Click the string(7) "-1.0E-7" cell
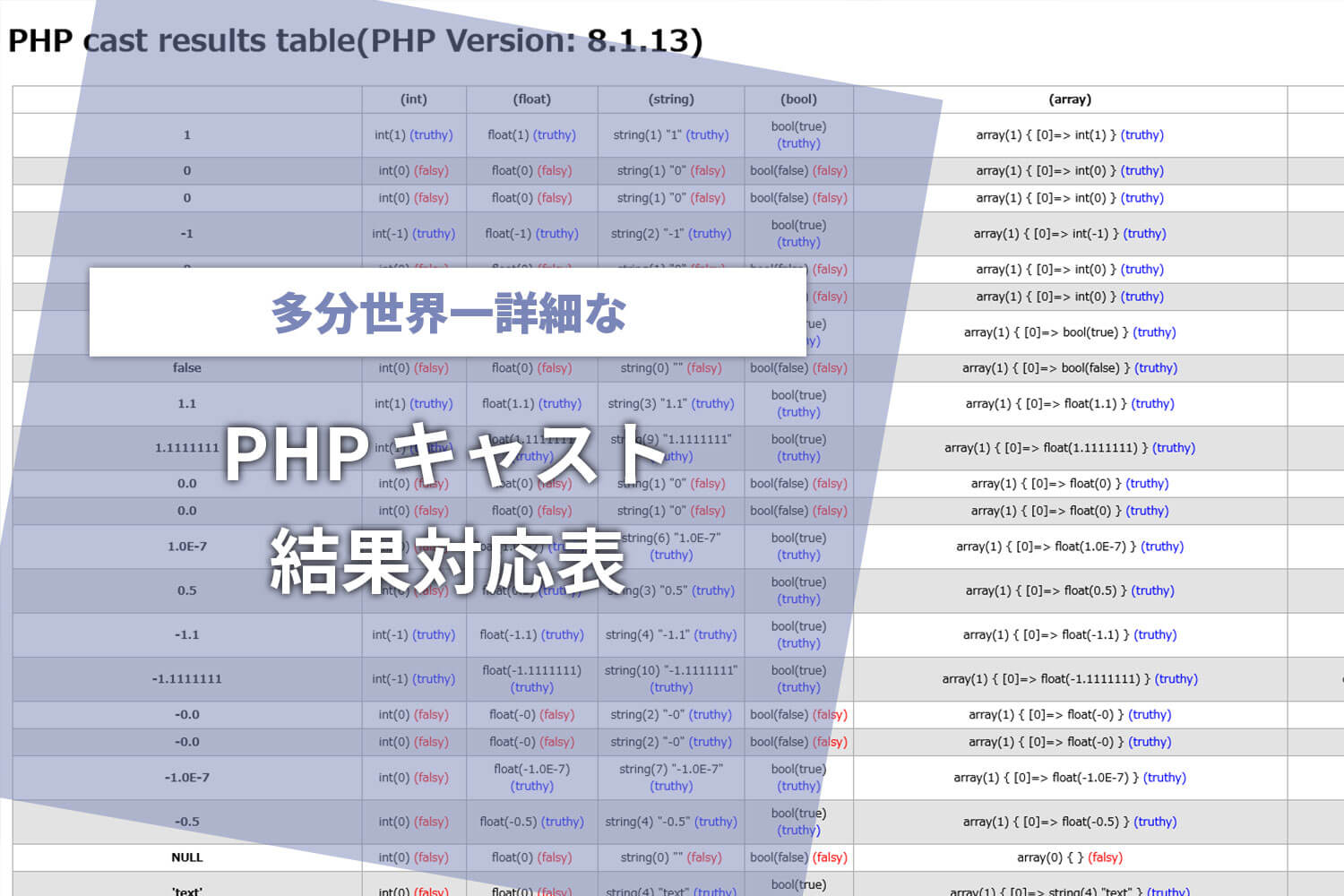Screen dimensions: 1344x896 tap(671, 778)
